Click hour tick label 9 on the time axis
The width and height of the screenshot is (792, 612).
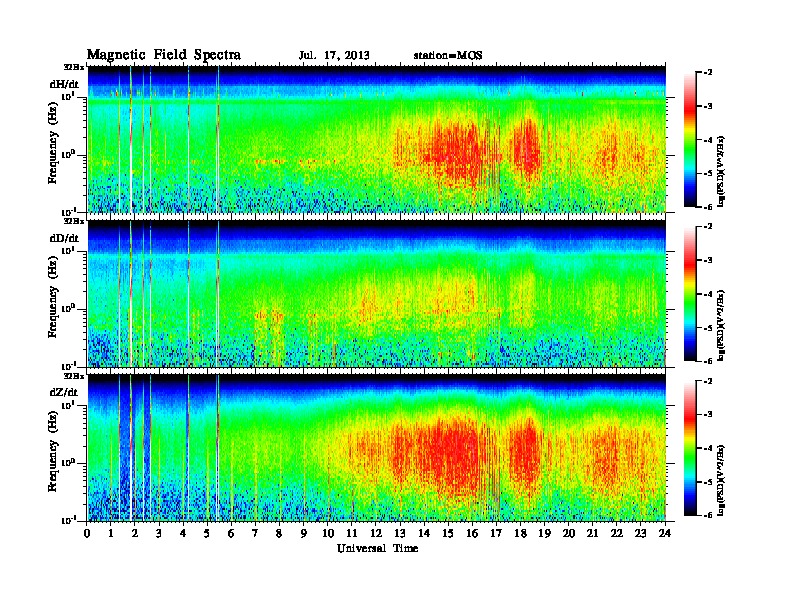click(x=304, y=534)
